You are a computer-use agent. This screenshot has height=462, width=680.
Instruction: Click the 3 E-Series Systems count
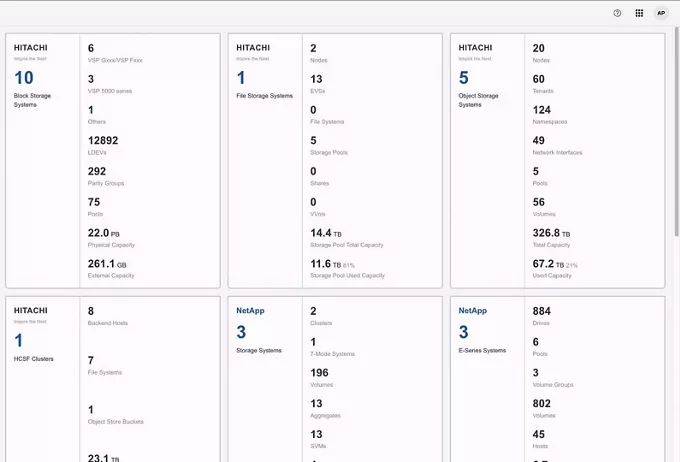[x=464, y=332]
